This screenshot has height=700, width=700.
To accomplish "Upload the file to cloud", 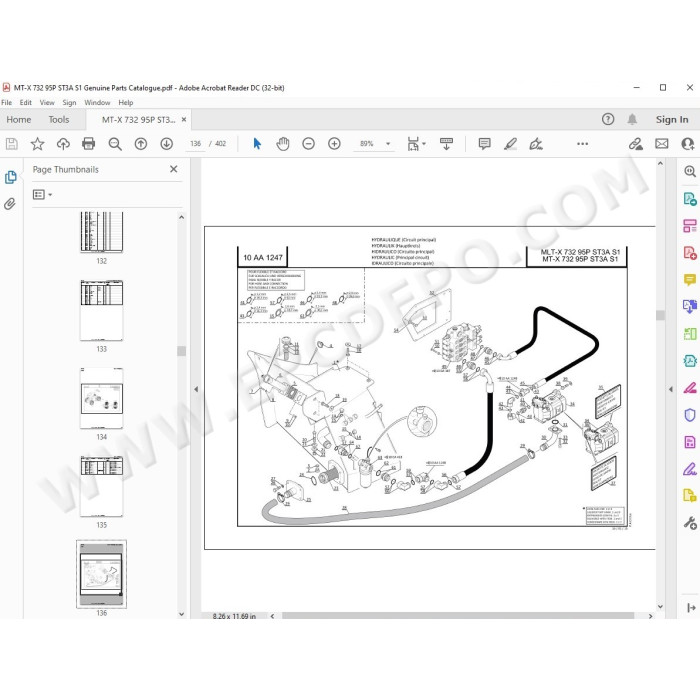I will [63, 144].
